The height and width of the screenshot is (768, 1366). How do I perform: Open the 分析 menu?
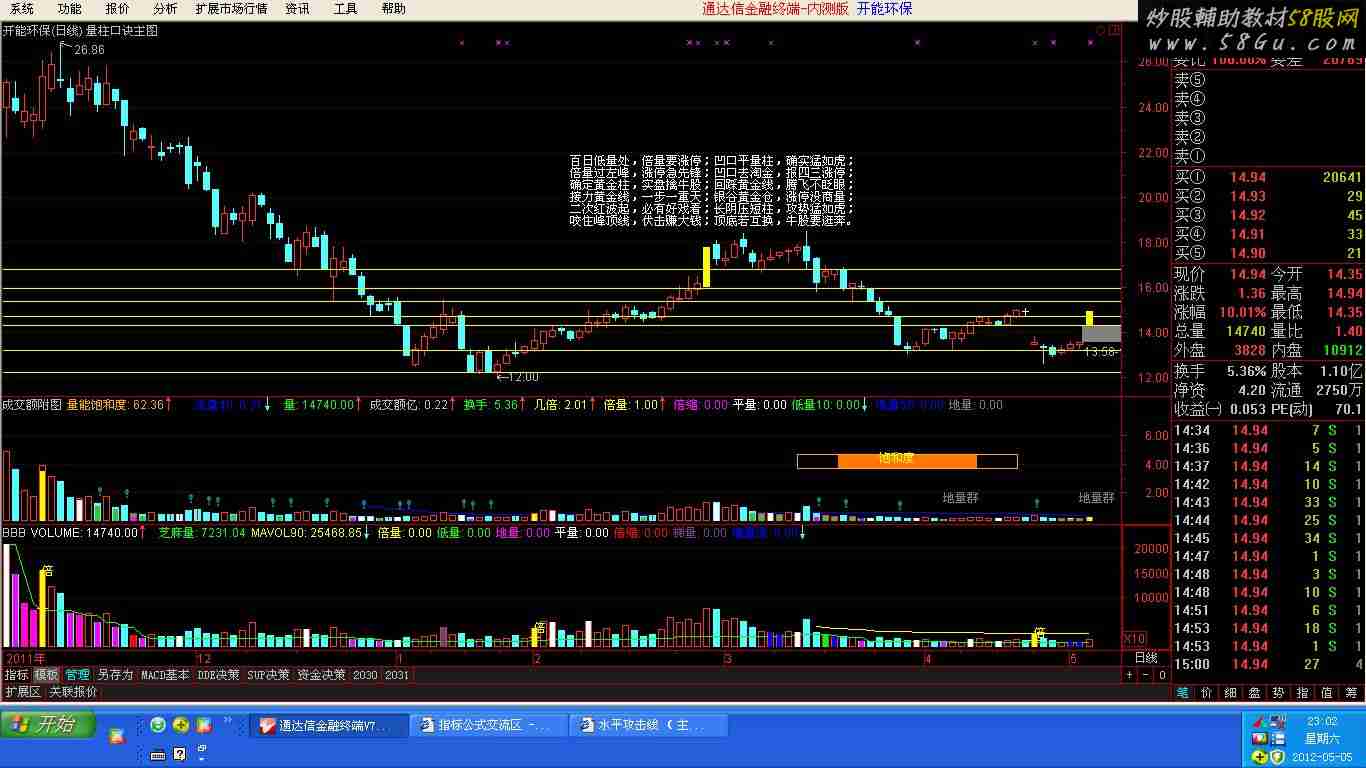[x=165, y=8]
